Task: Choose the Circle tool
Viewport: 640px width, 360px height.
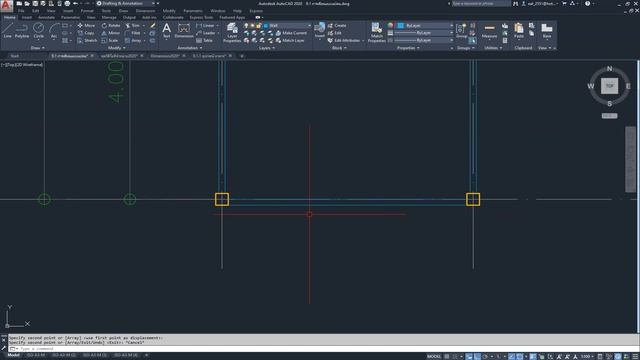Action: [38, 31]
